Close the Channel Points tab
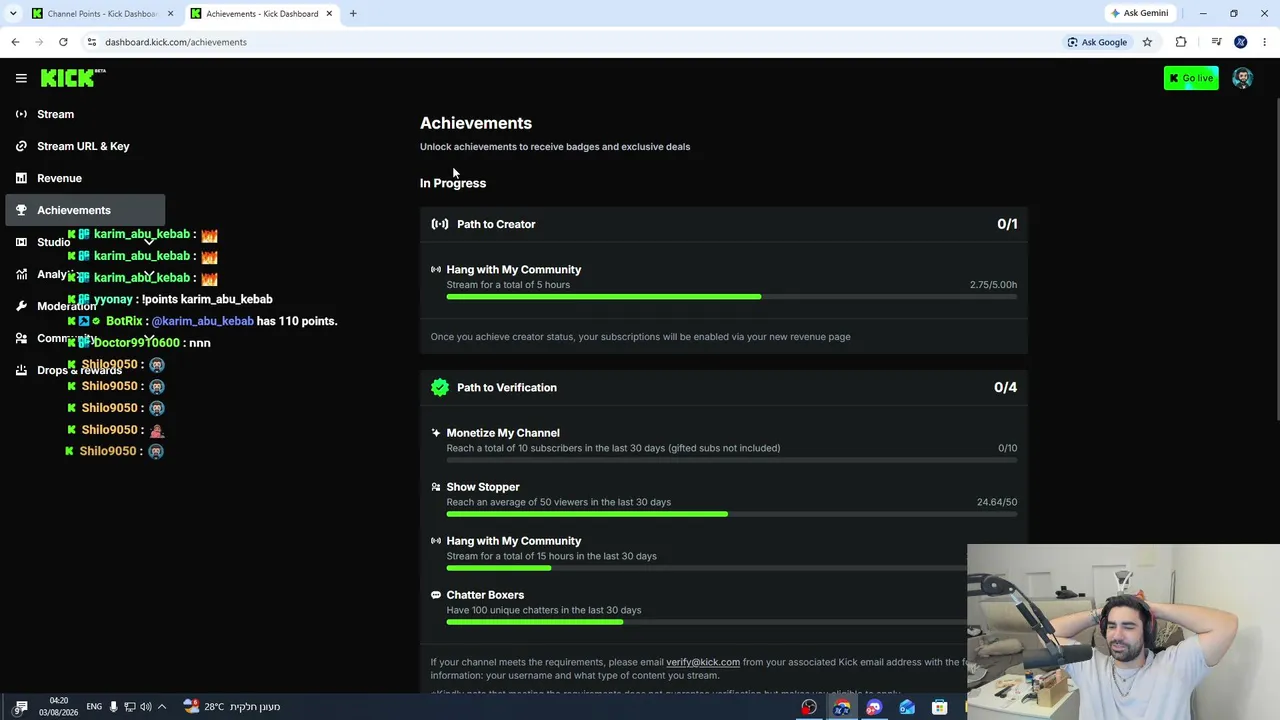 (x=170, y=14)
